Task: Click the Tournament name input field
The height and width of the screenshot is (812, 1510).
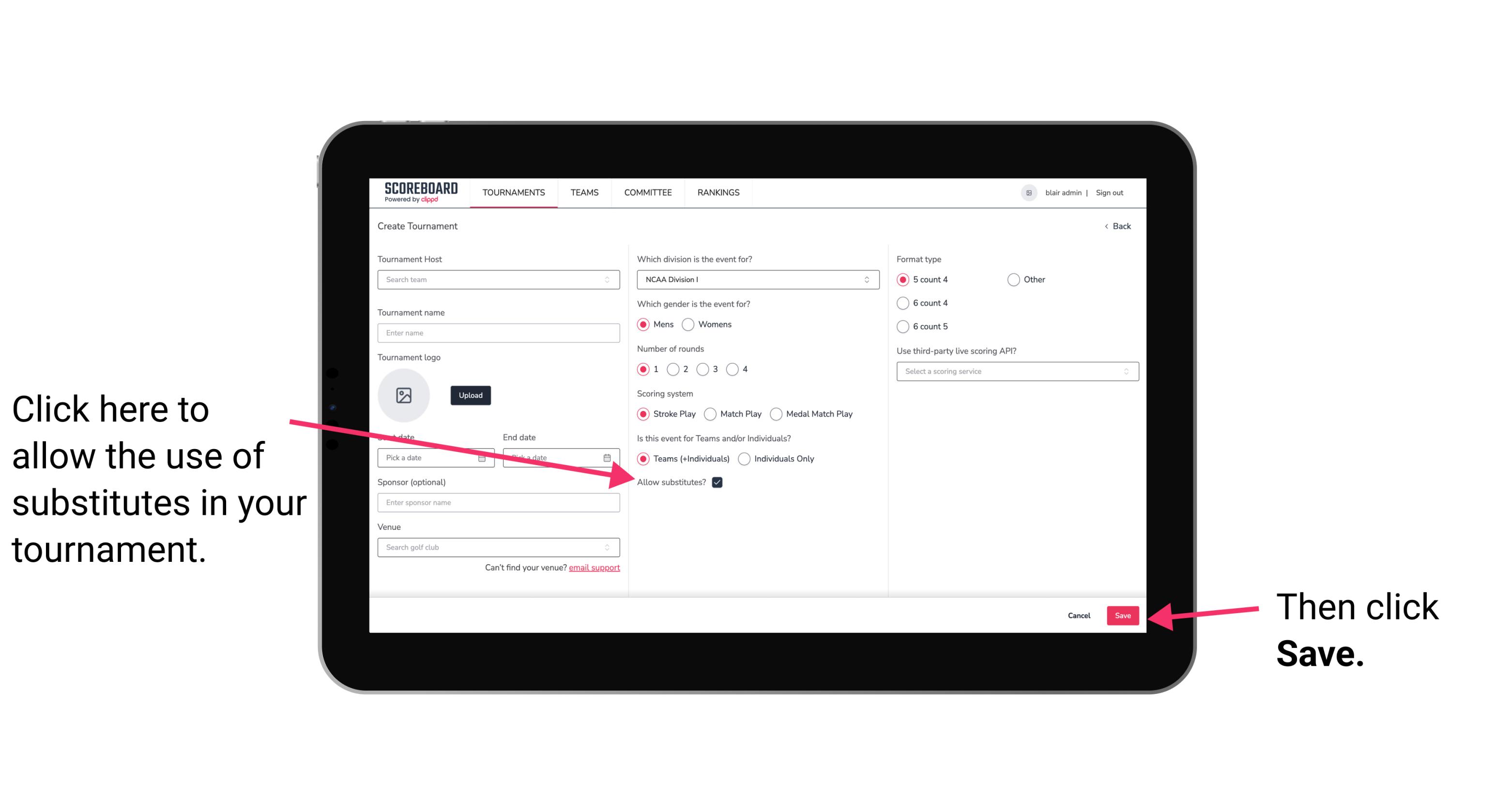Action: (499, 333)
